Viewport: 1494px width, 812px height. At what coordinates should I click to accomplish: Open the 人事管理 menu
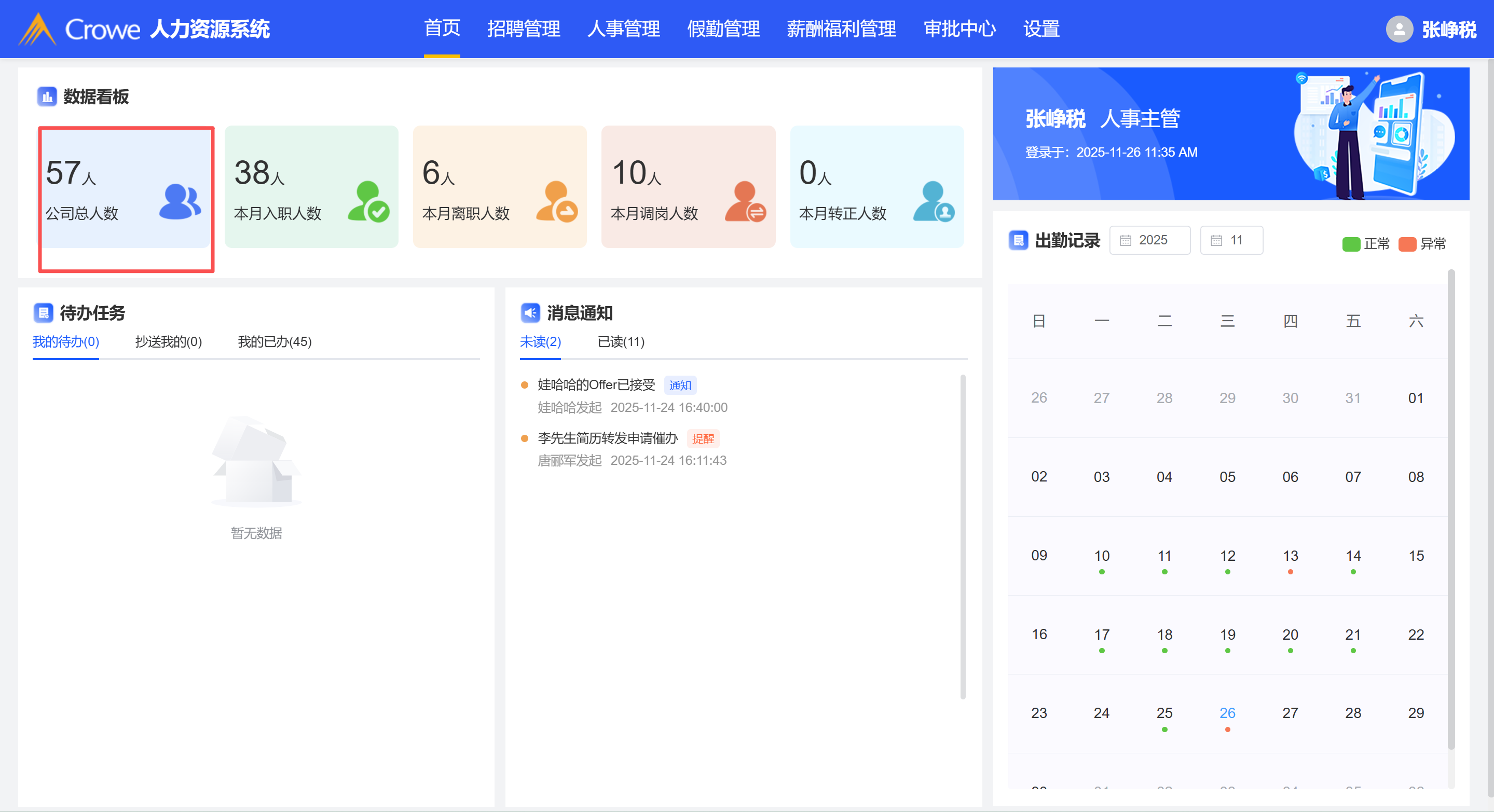click(623, 29)
